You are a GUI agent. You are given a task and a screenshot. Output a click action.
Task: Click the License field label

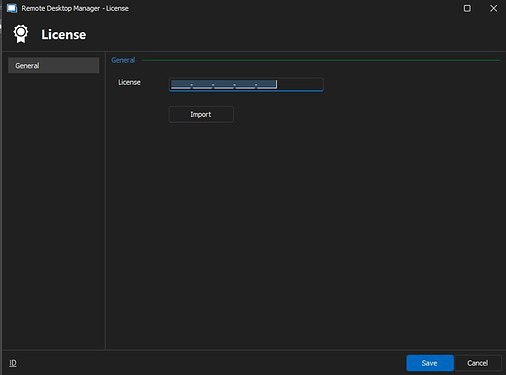pos(129,82)
